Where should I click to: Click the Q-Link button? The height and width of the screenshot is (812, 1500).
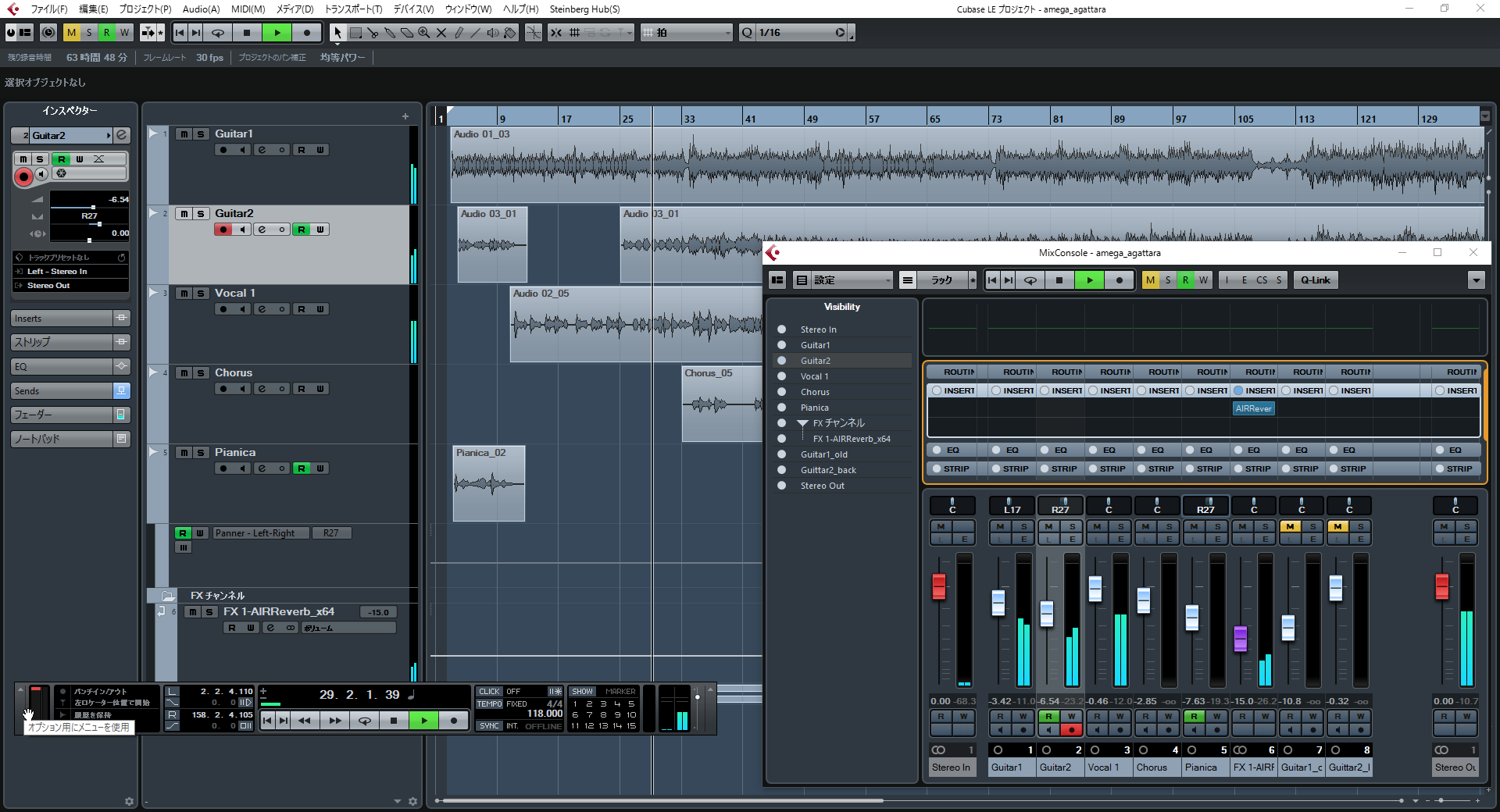(1316, 280)
